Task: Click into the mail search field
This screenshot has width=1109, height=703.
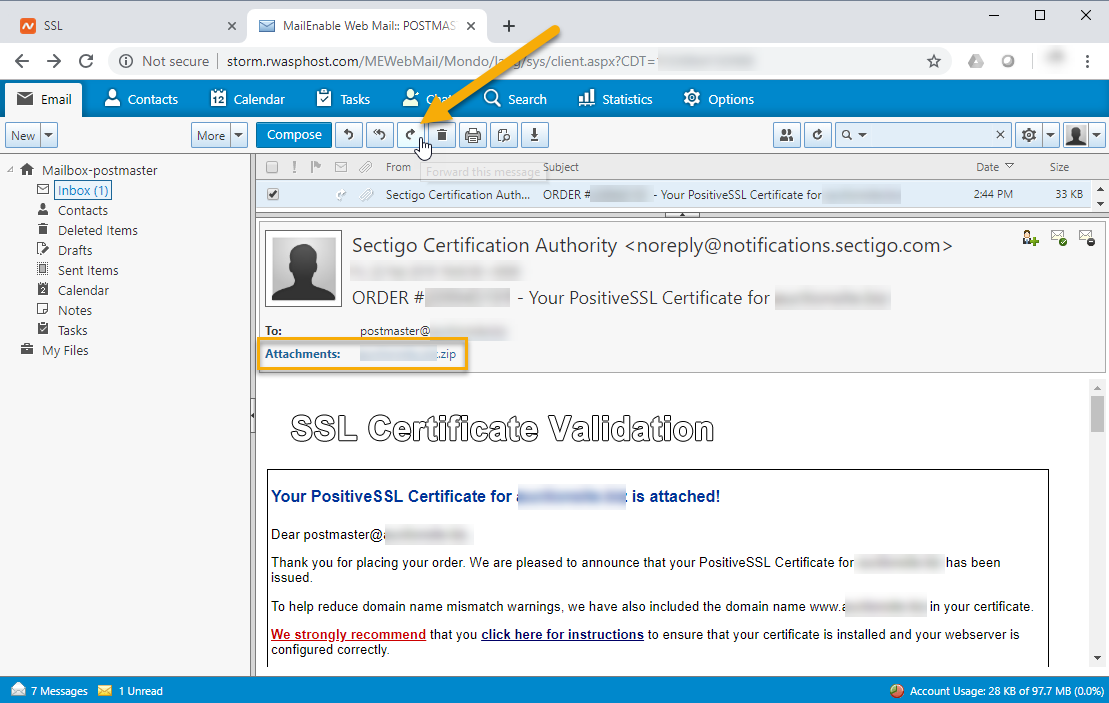Action: point(929,134)
